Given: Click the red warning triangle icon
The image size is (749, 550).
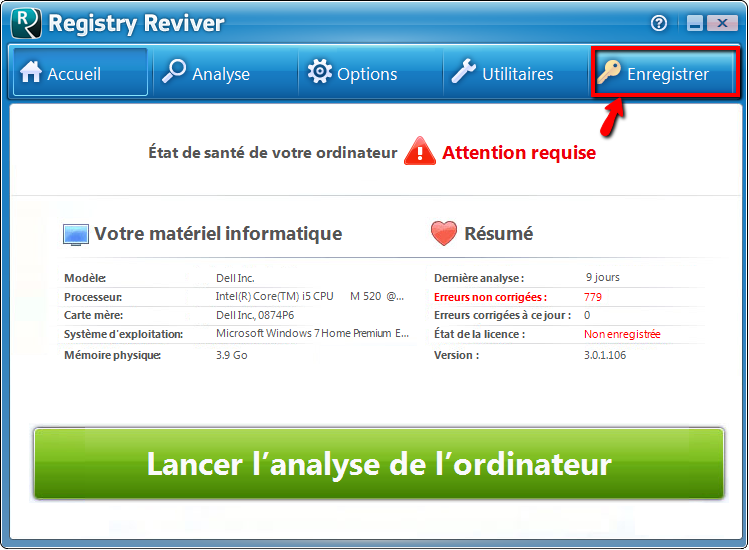Looking at the screenshot, I should point(419,151).
